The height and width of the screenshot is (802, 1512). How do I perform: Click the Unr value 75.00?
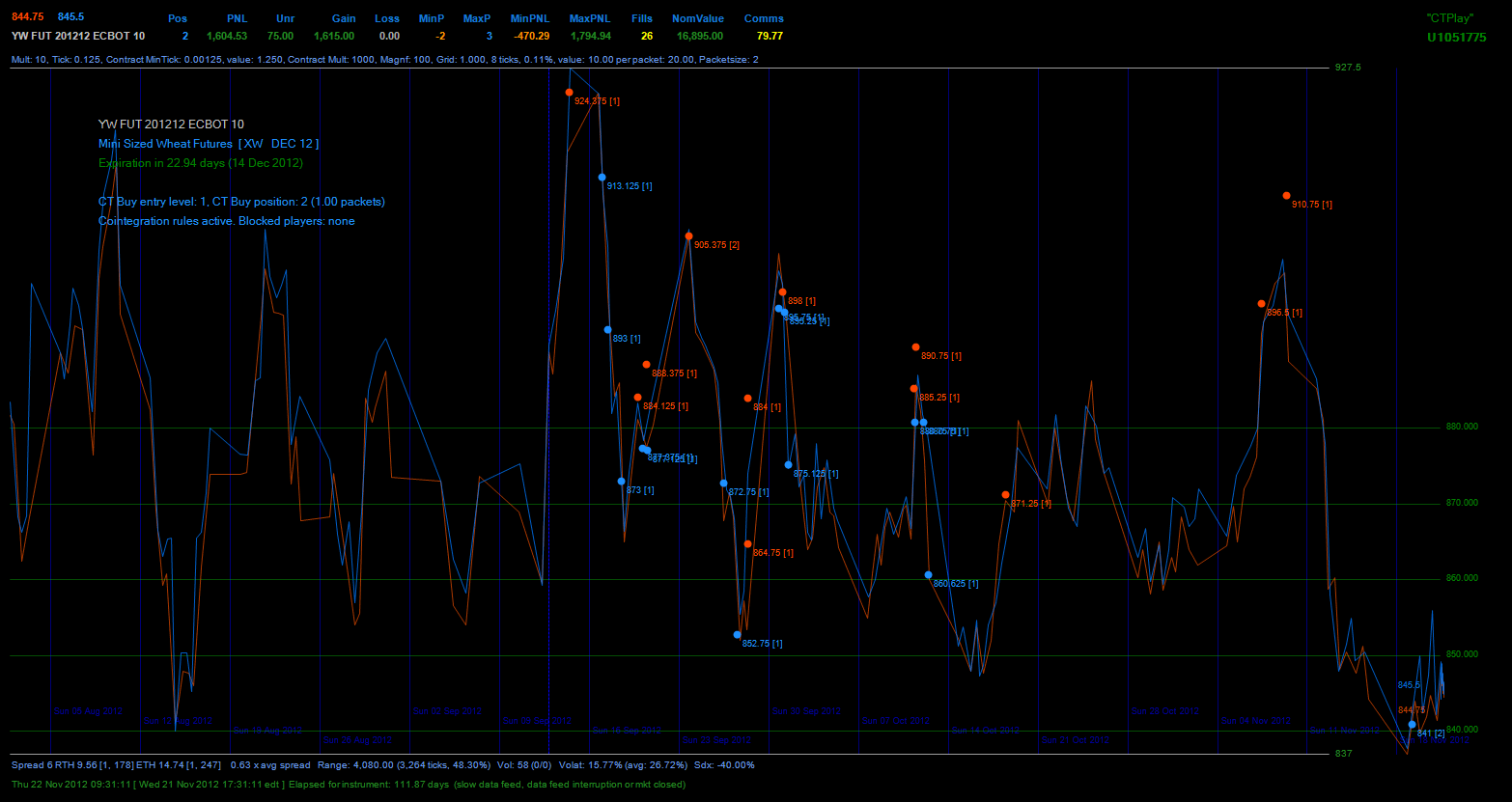pyautogui.click(x=280, y=36)
